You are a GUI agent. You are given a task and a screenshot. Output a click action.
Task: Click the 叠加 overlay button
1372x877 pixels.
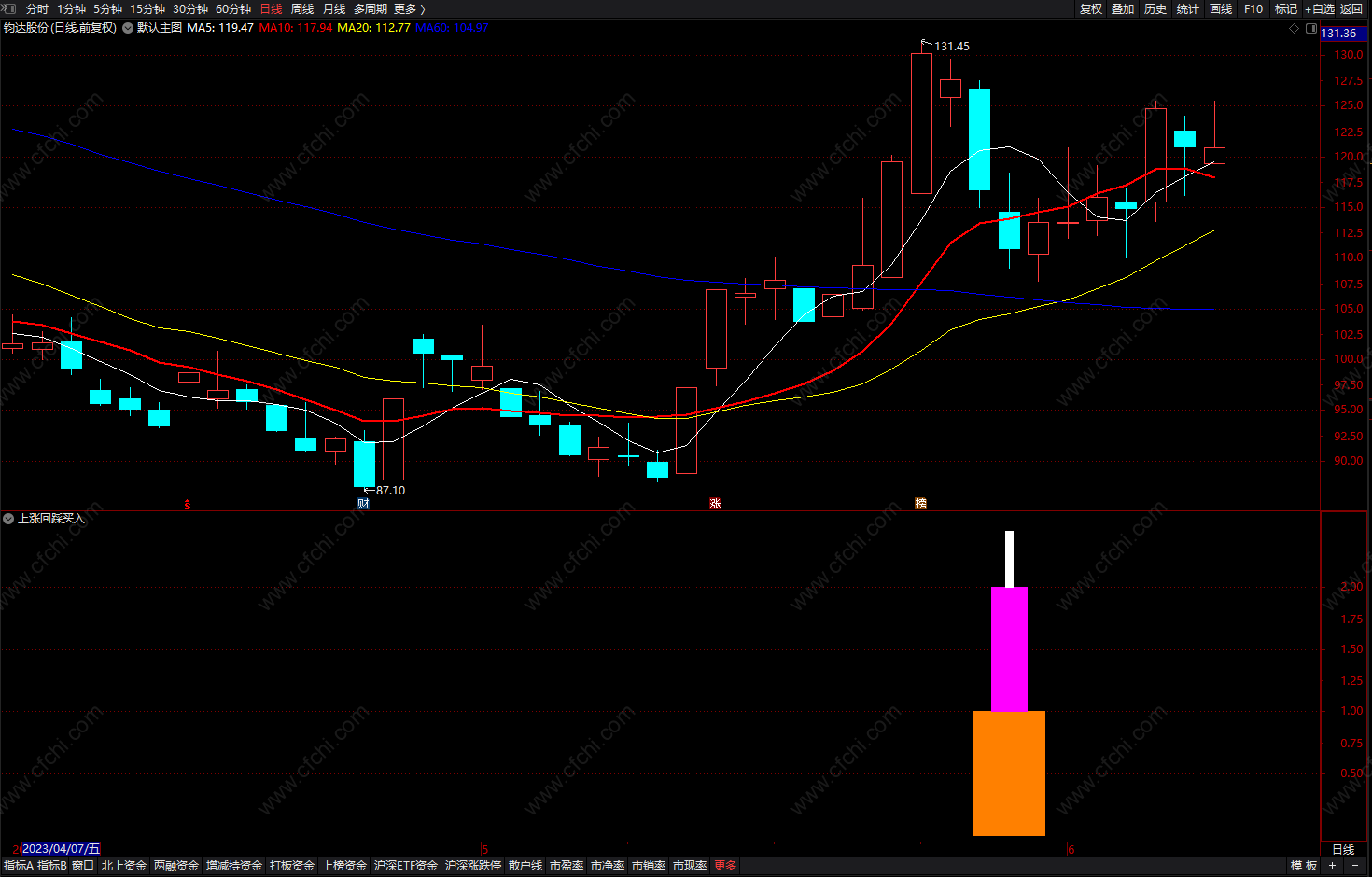(1123, 8)
